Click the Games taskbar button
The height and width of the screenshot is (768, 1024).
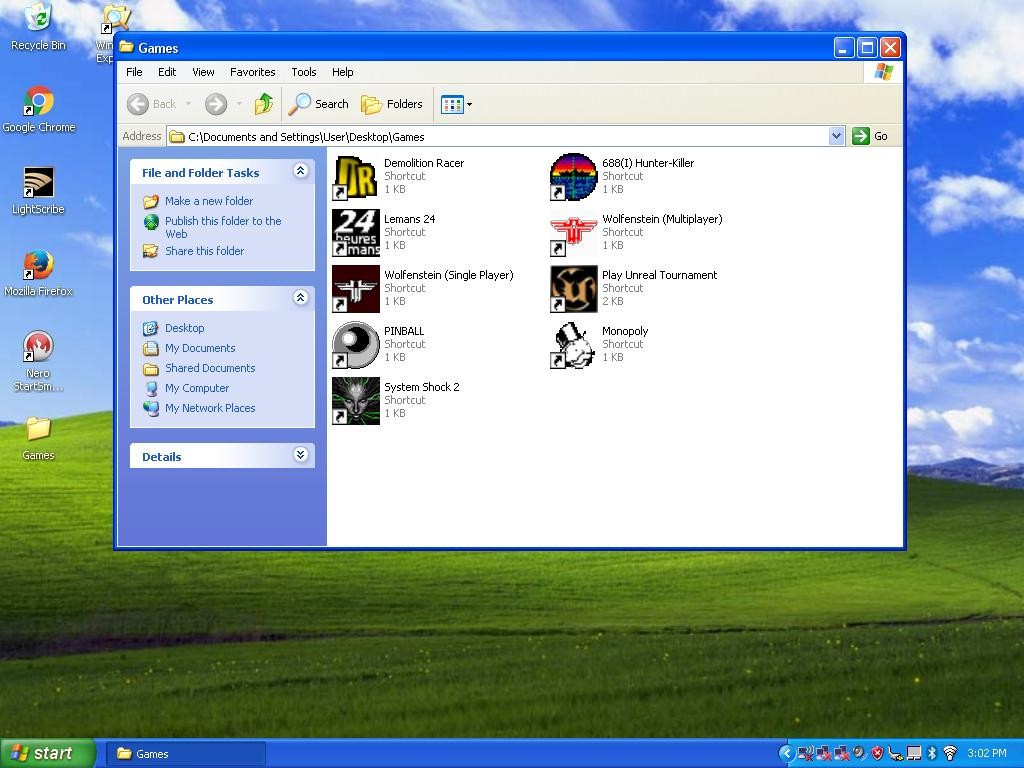186,754
